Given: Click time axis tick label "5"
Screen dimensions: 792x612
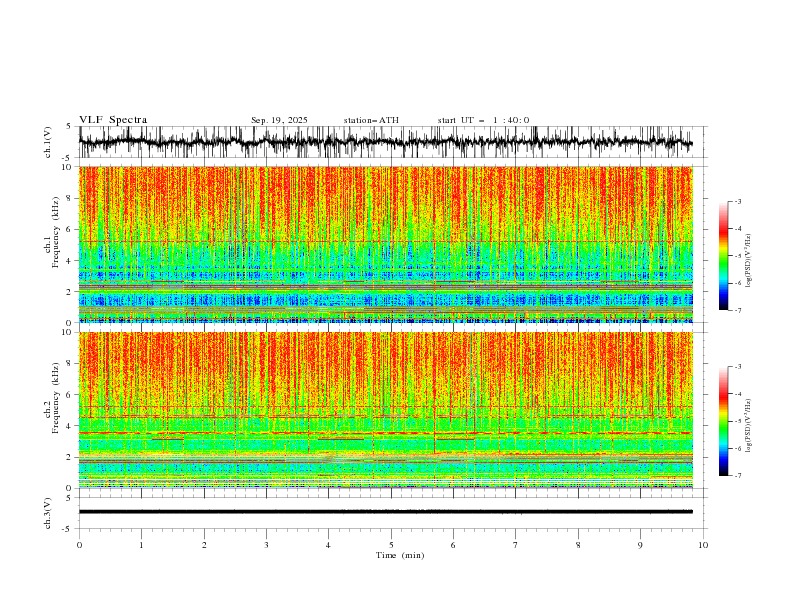Looking at the screenshot, I should coord(391,545).
